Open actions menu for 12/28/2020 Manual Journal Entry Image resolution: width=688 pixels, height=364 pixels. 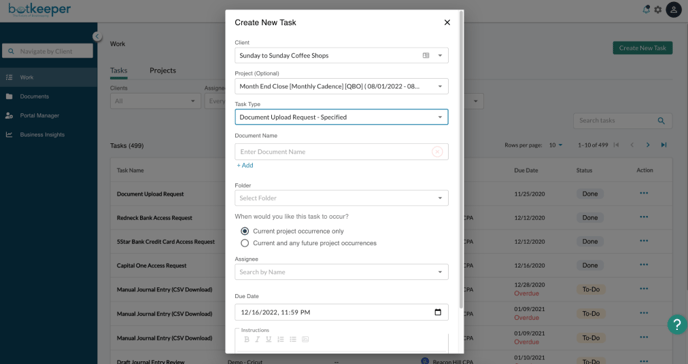[x=644, y=289]
